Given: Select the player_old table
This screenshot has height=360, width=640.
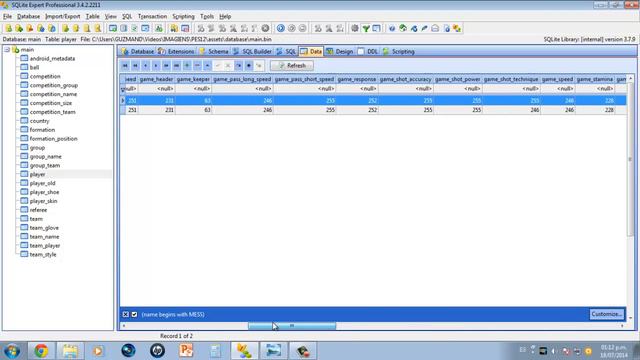Looking at the screenshot, I should 42,183.
